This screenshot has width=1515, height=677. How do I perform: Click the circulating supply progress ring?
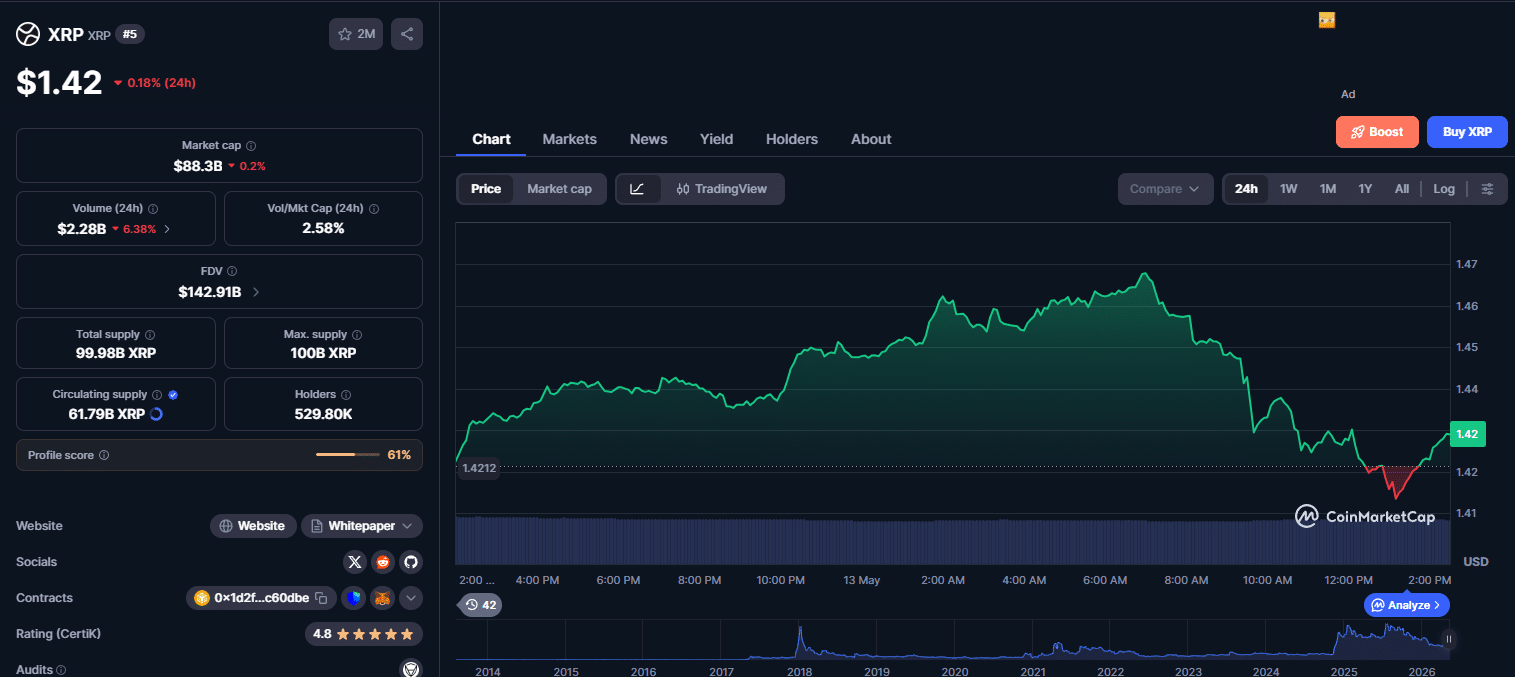click(156, 414)
